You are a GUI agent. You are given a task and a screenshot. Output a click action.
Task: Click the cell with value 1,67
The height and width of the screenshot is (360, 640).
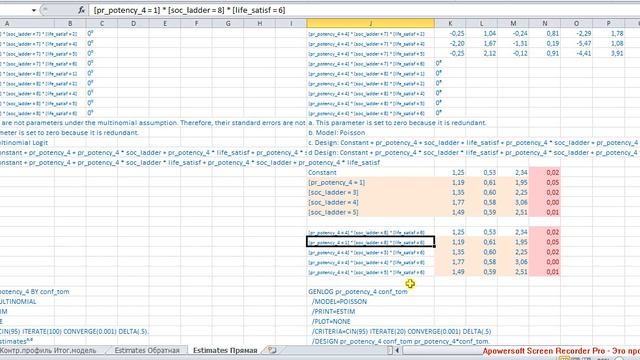(482, 43)
